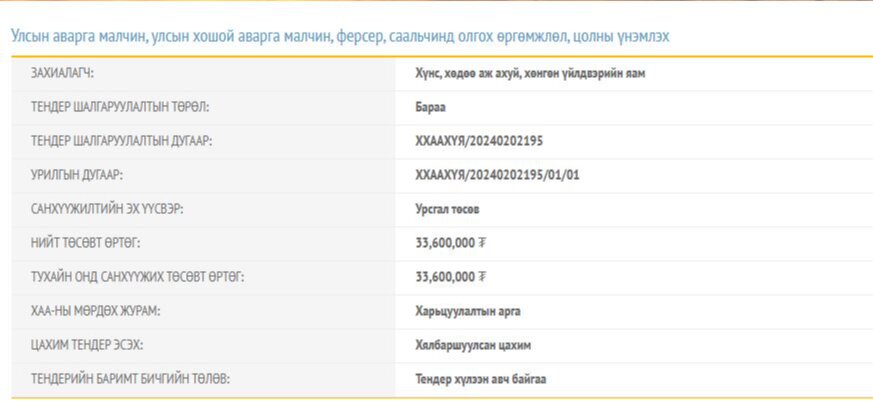Screen dimensions: 873x401
Task: Select the 33,600,000 ₮ value beside НИЙТ ТӨСӨВТ ӨРТӨГ
Action: pos(450,243)
